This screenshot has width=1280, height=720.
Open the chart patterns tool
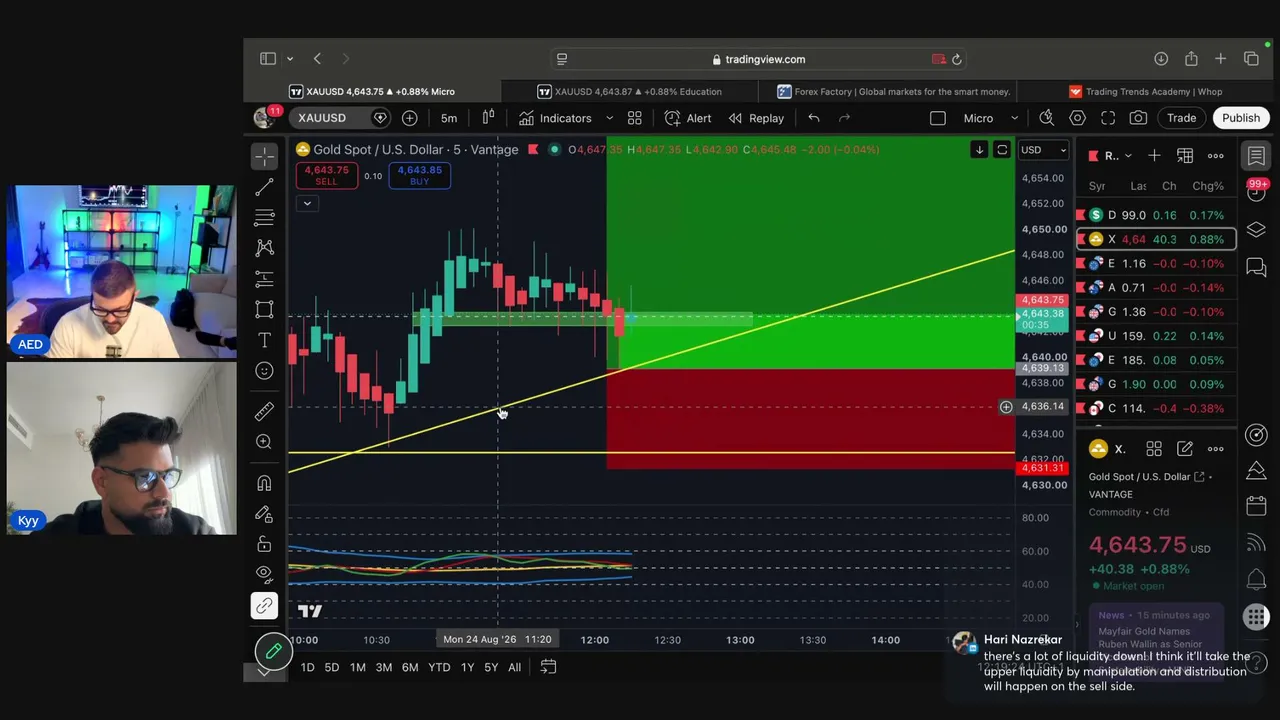pyautogui.click(x=264, y=247)
